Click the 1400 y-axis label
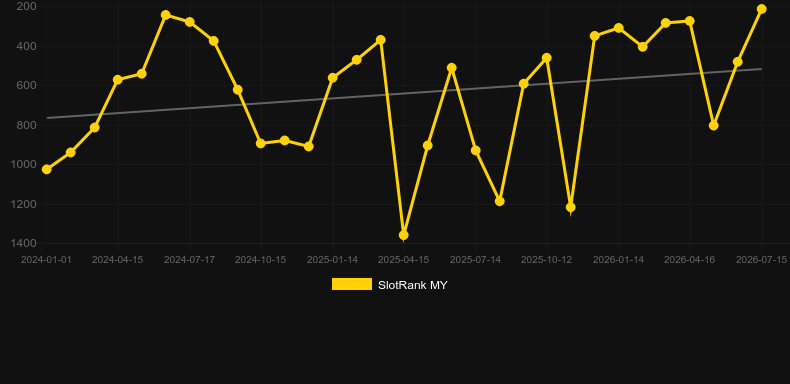This screenshot has height=384, width=790. tap(24, 243)
